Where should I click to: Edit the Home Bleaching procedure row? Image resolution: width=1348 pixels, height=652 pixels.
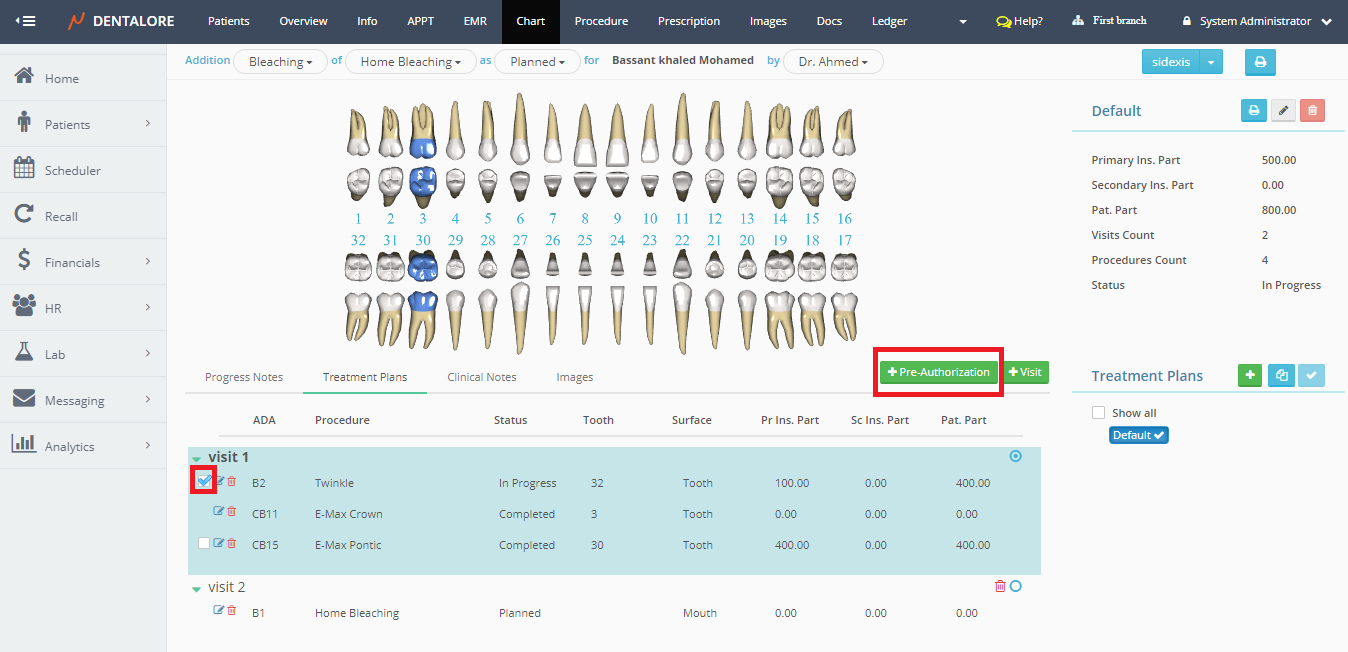coord(218,611)
